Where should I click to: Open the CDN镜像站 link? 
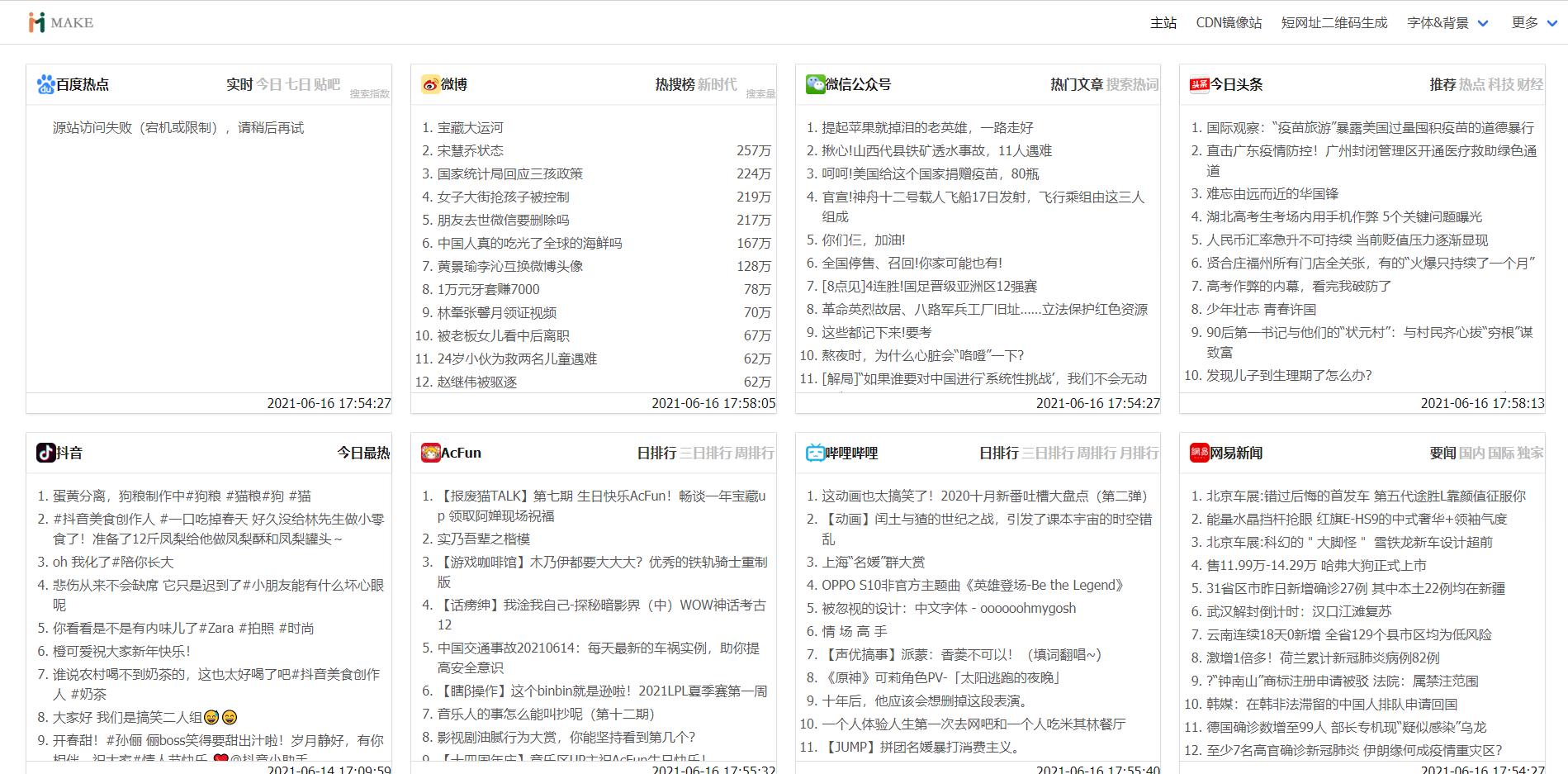tap(1228, 22)
